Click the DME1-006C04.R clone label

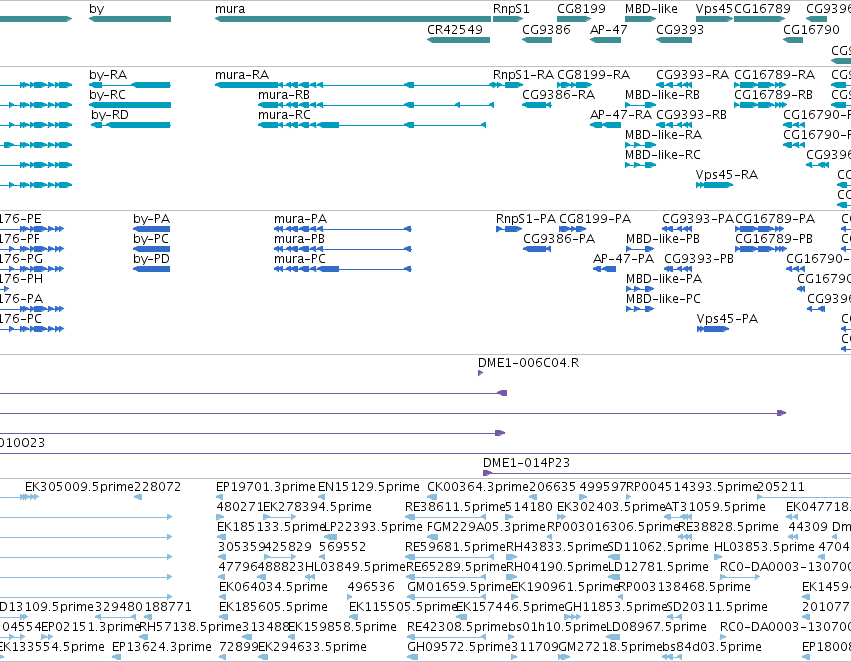pos(528,362)
